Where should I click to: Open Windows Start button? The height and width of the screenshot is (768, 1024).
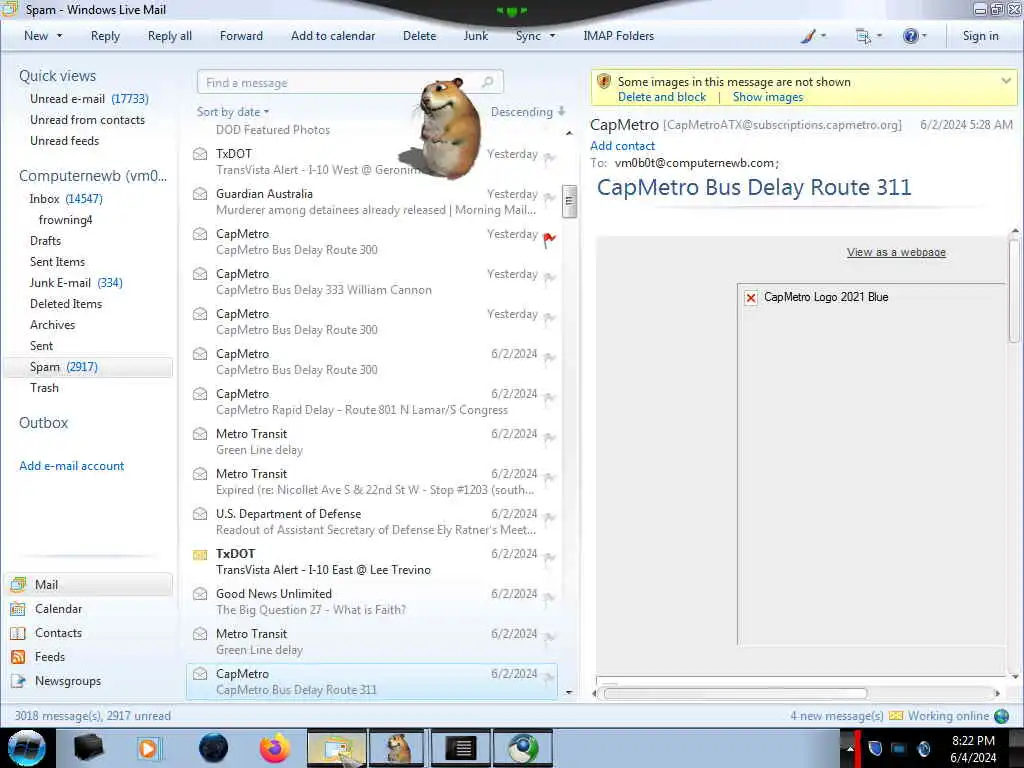(27, 748)
